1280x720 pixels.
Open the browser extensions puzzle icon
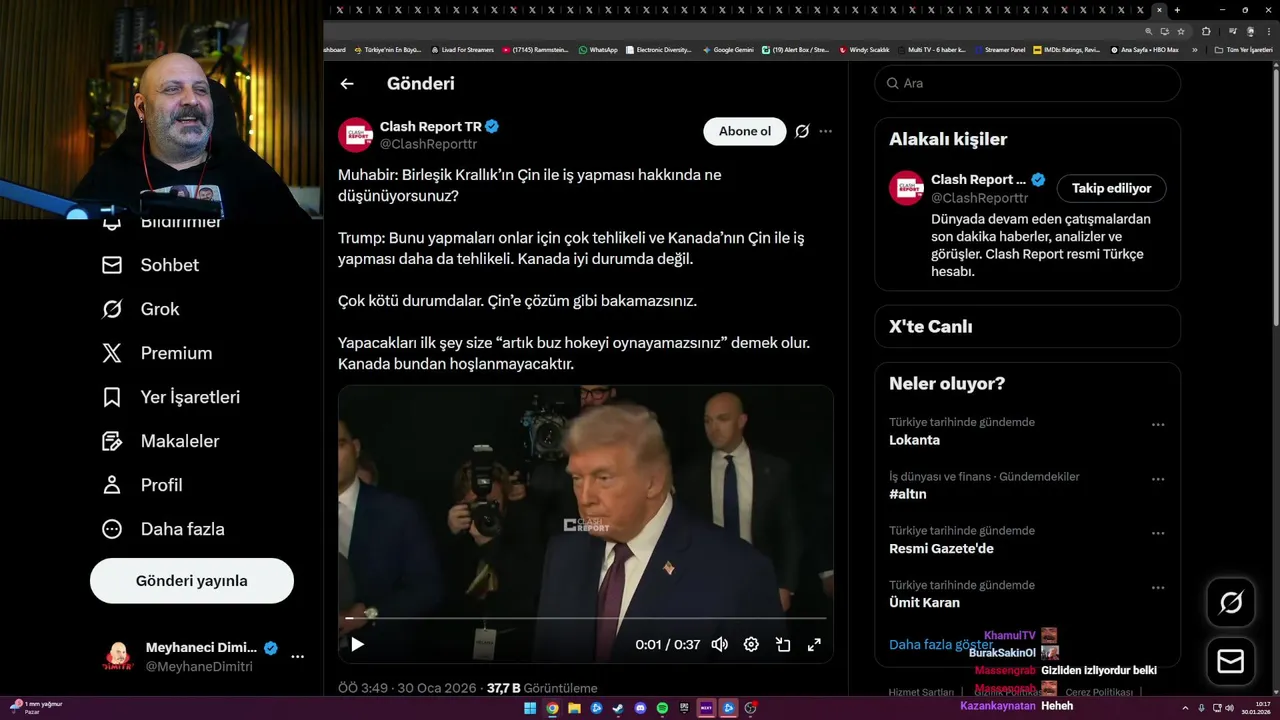pos(1205,31)
